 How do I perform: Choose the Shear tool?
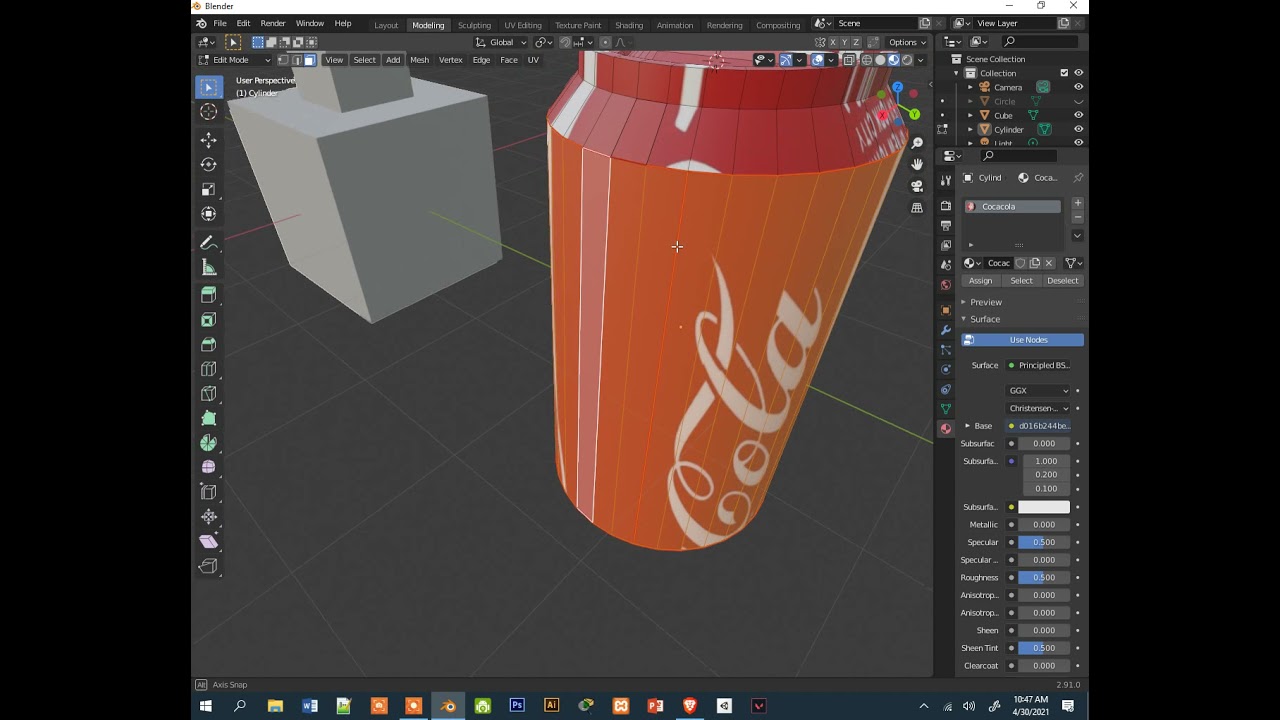(x=208, y=541)
